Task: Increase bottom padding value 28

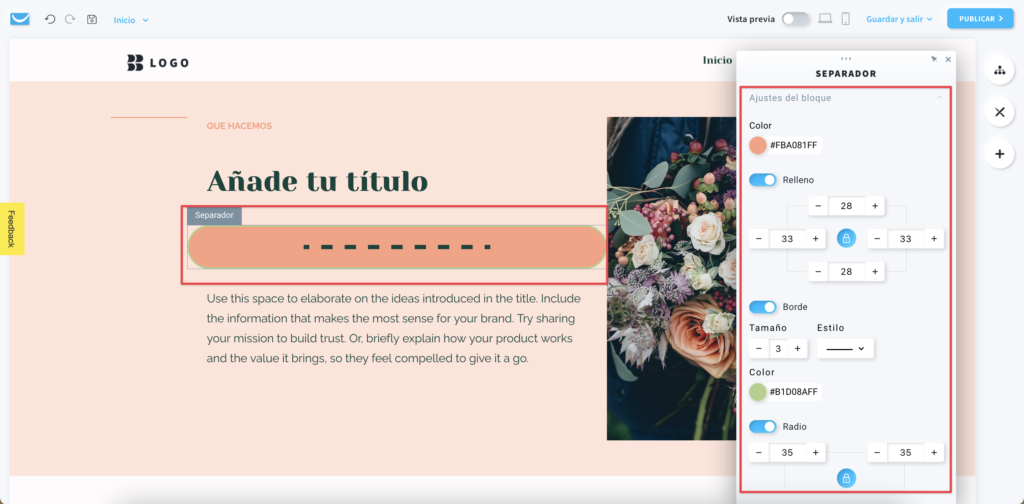Action: coord(875,272)
